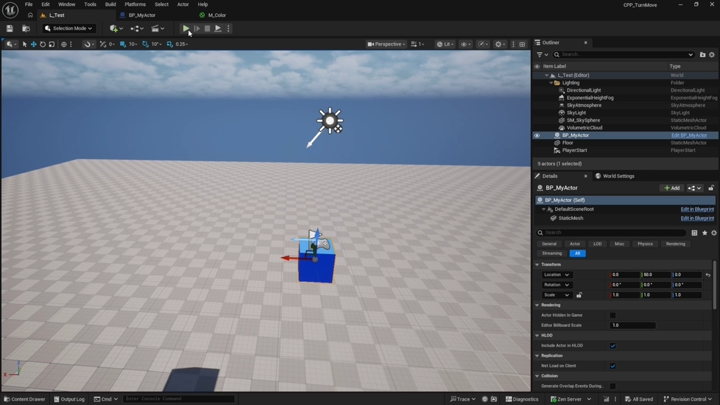
Task: Collapse the Lighting folder in Outliner
Action: 551,83
